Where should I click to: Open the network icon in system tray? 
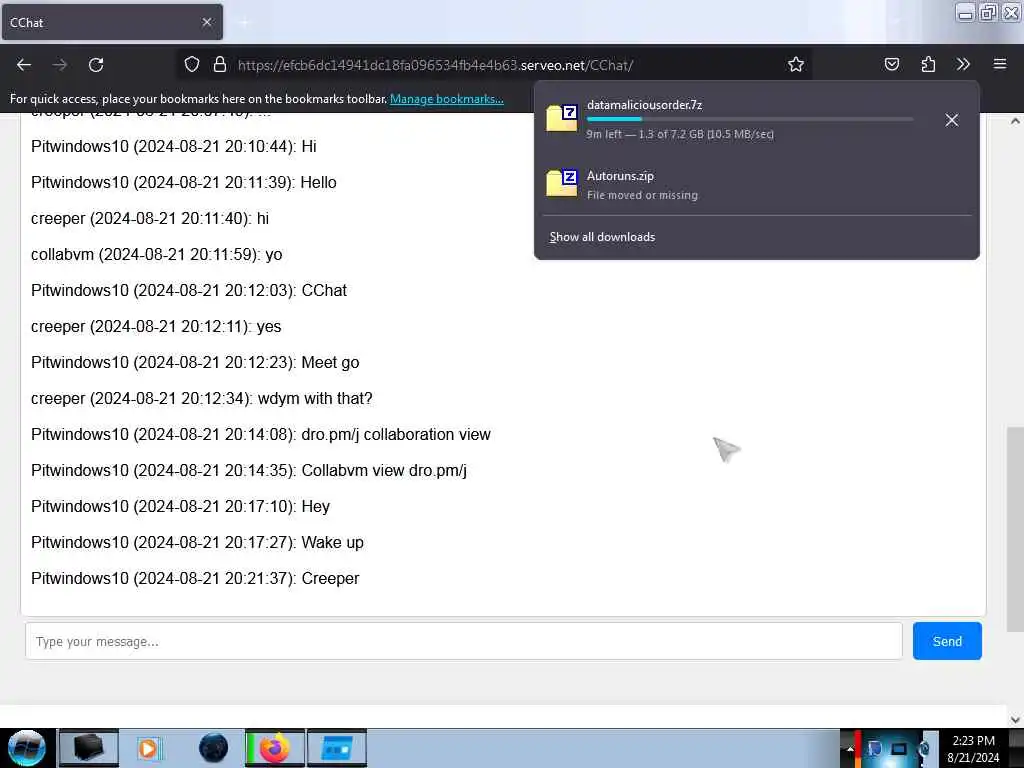(x=900, y=748)
